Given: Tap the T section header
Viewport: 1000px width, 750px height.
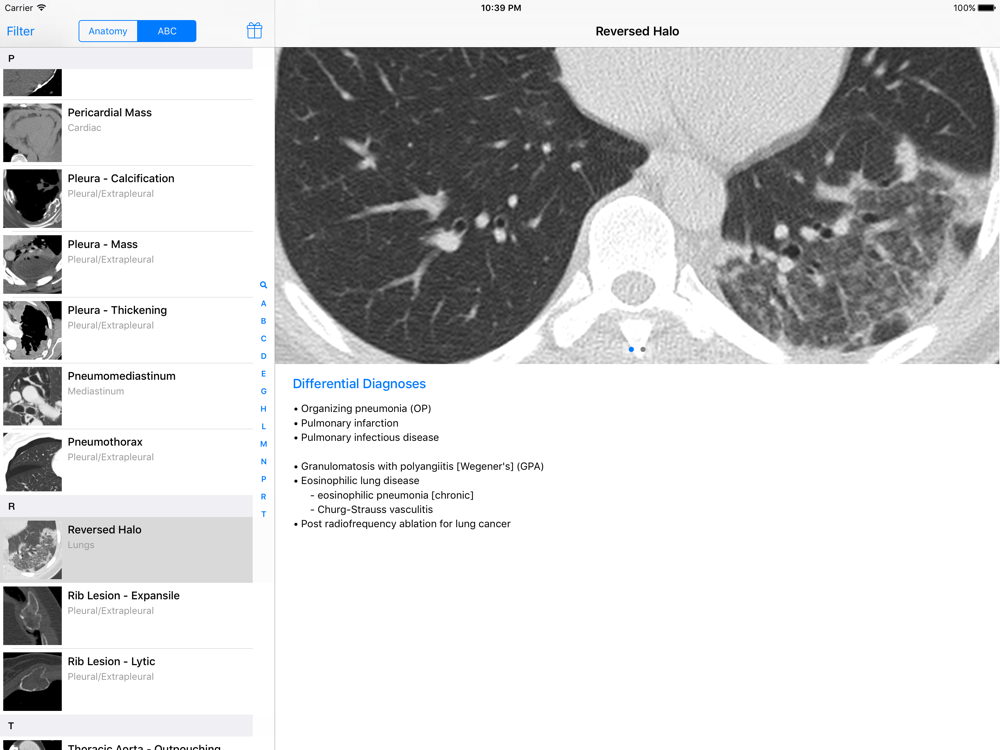Looking at the screenshot, I should (126, 726).
